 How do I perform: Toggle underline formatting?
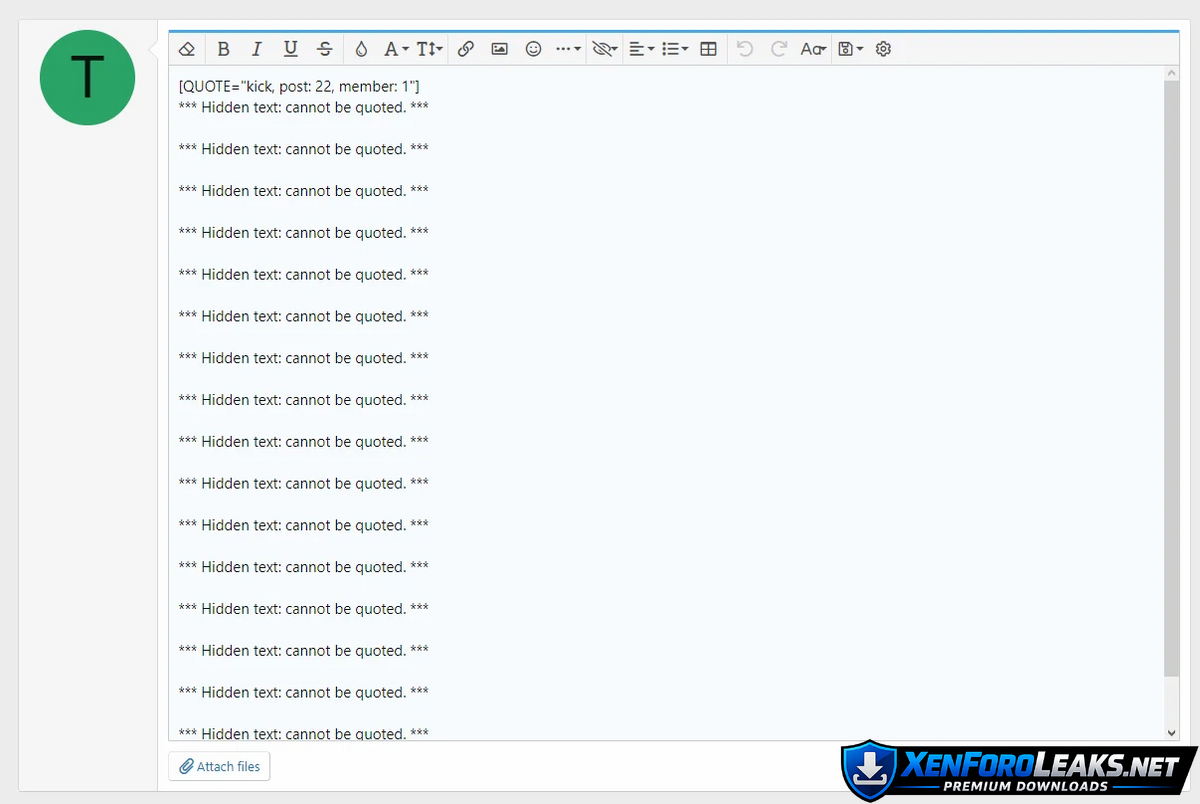point(290,49)
